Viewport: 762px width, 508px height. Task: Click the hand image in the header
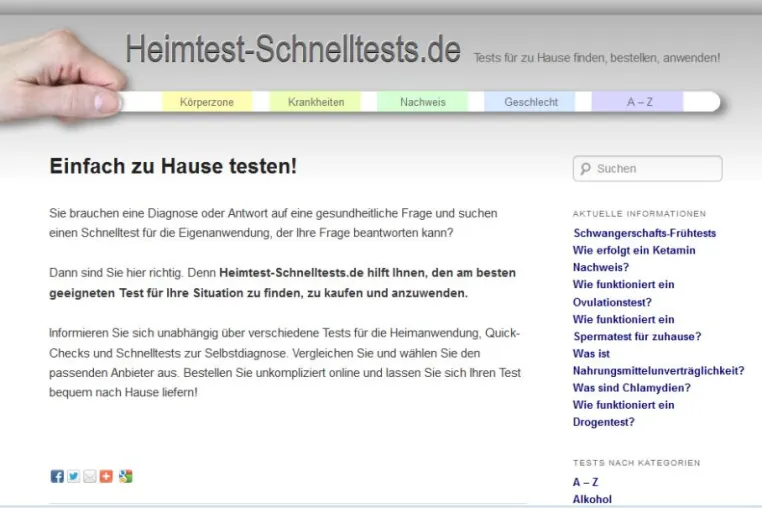(x=61, y=78)
